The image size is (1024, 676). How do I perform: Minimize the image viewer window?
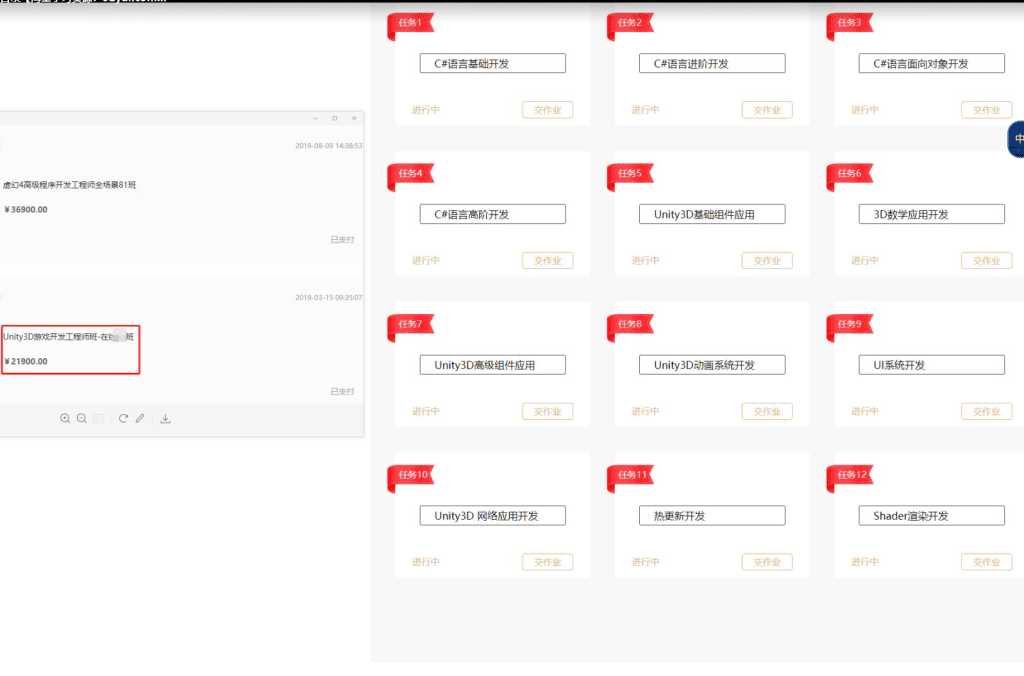315,118
